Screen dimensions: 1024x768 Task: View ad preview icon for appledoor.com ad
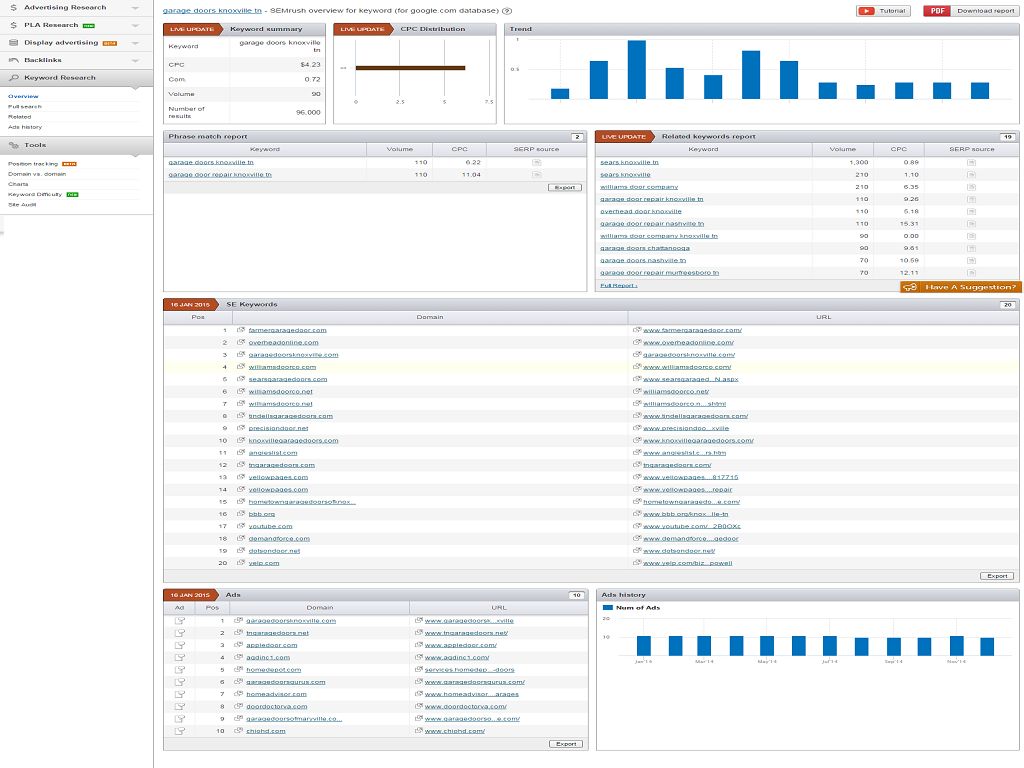point(180,645)
